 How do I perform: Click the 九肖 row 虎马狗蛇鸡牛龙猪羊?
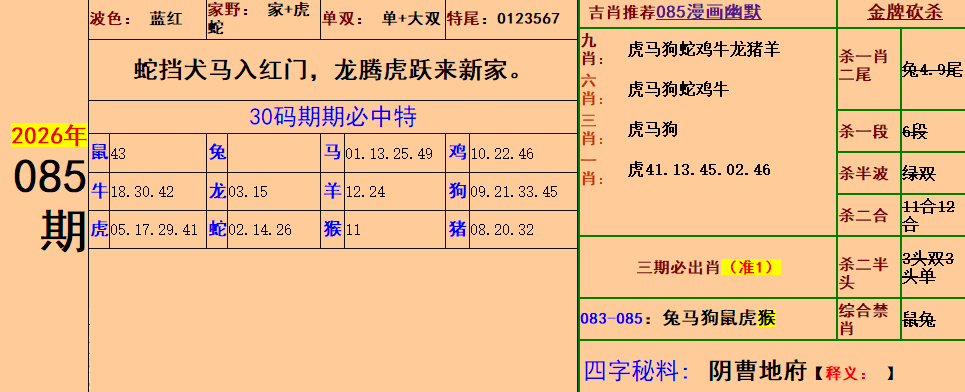(703, 49)
